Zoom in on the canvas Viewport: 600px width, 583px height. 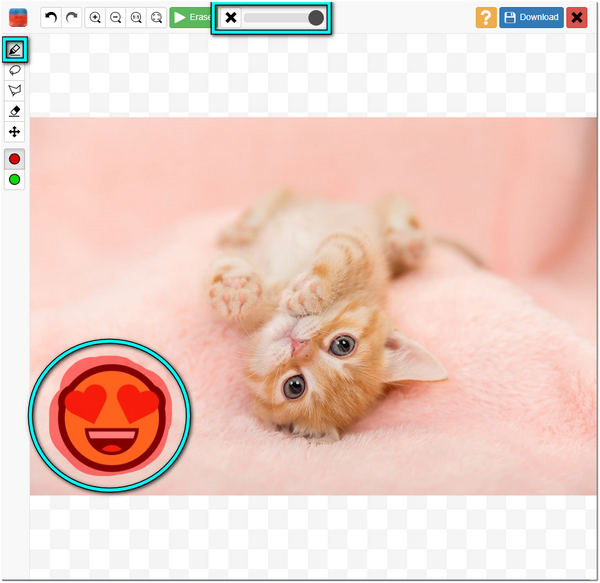point(95,18)
